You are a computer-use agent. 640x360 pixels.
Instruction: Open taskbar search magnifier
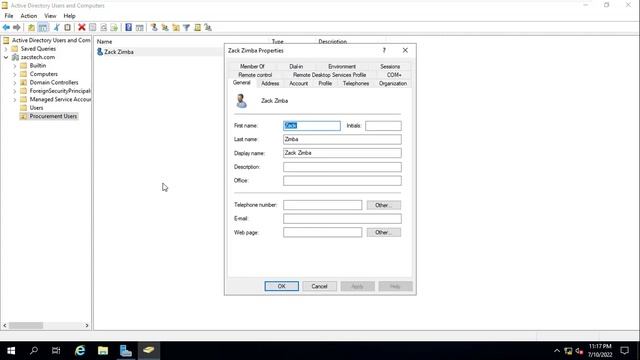click(34, 351)
